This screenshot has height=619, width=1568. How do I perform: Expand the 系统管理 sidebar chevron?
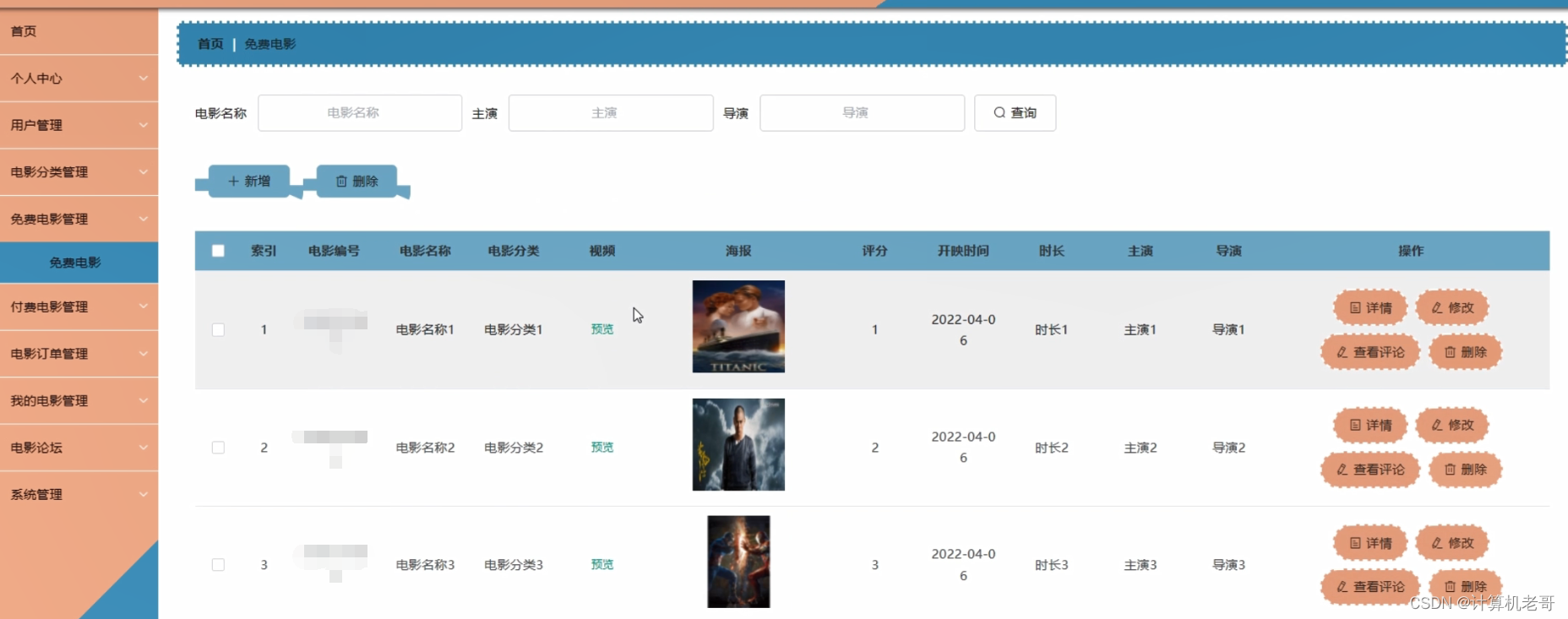coord(143,494)
